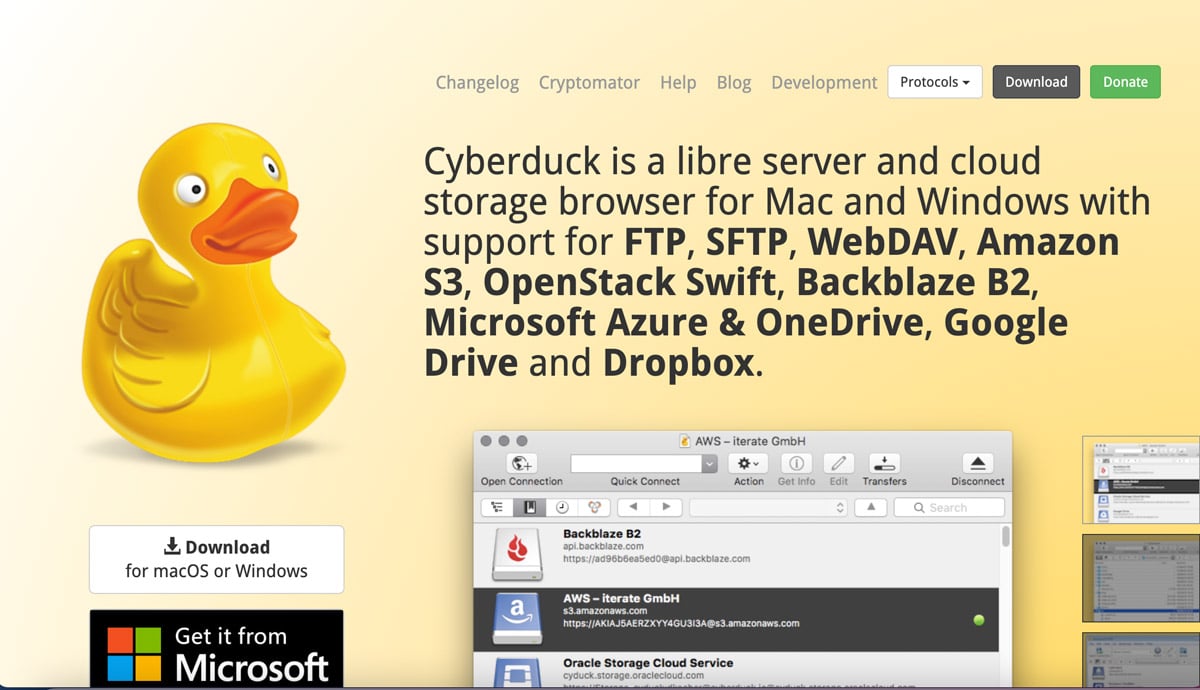Expand the Protocols dropdown
This screenshot has height=690, width=1200.
click(x=935, y=82)
